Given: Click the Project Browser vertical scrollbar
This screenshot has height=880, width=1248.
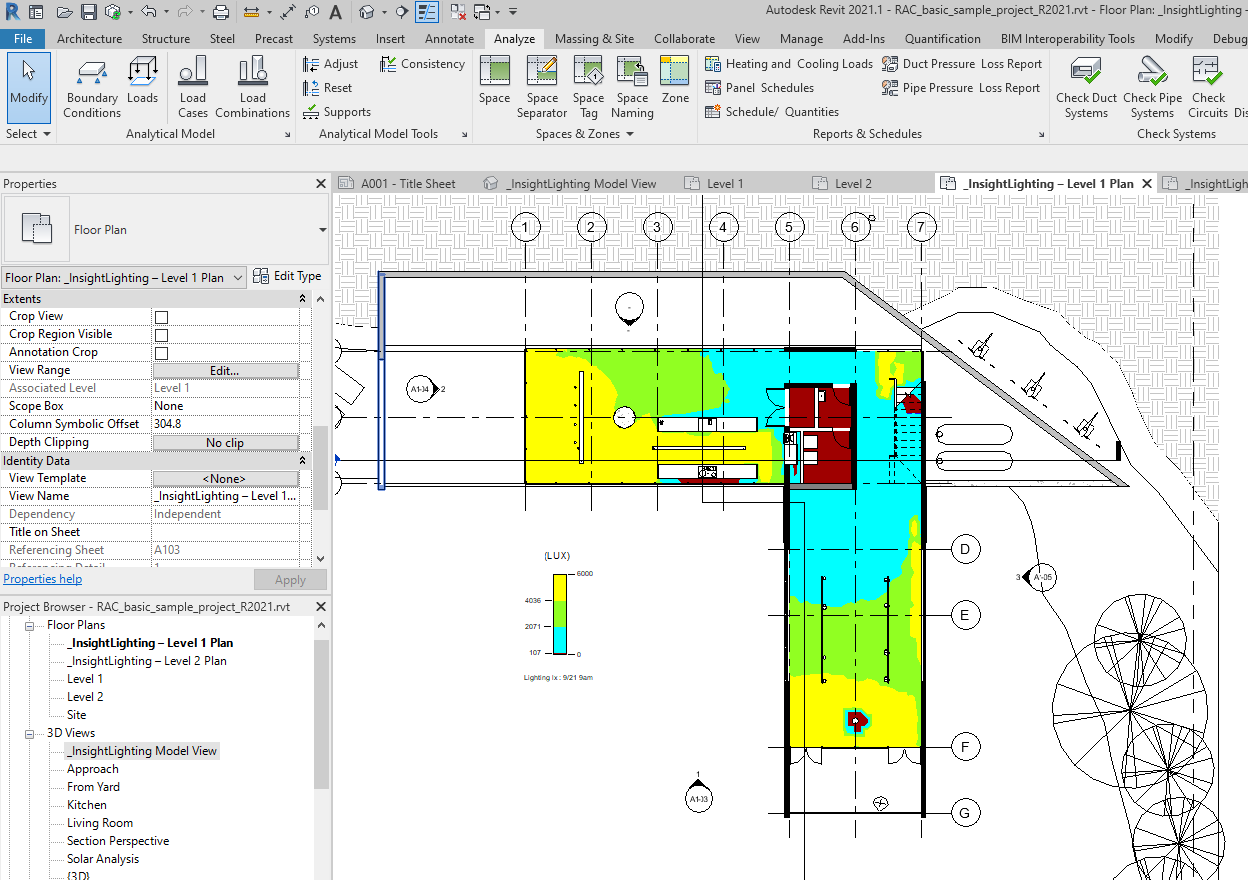Looking at the screenshot, I should tap(321, 714).
